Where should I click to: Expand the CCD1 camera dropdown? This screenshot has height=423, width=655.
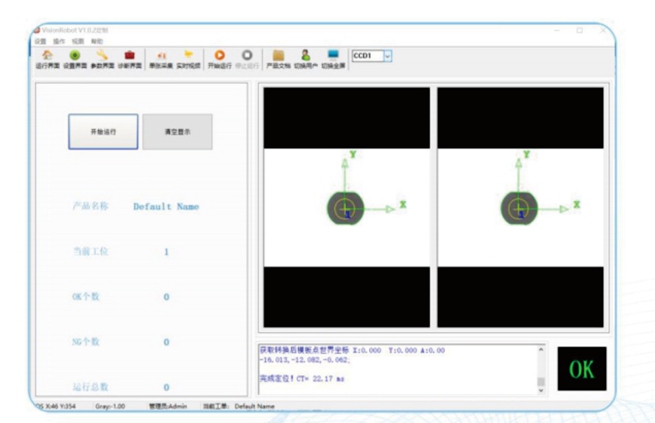388,56
